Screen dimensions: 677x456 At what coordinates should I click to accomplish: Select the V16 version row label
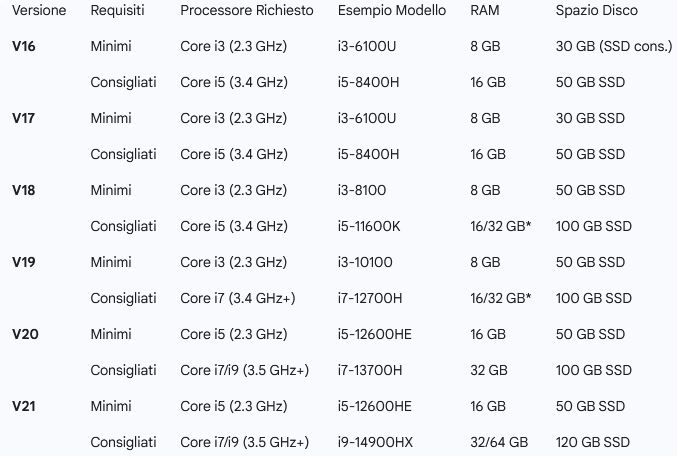click(24, 46)
